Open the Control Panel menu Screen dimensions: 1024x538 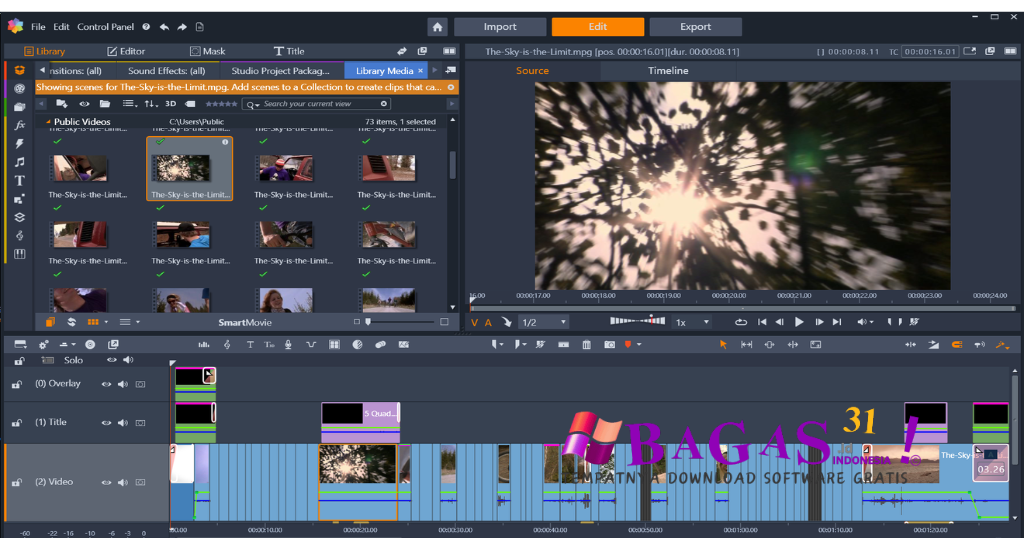click(x=105, y=27)
